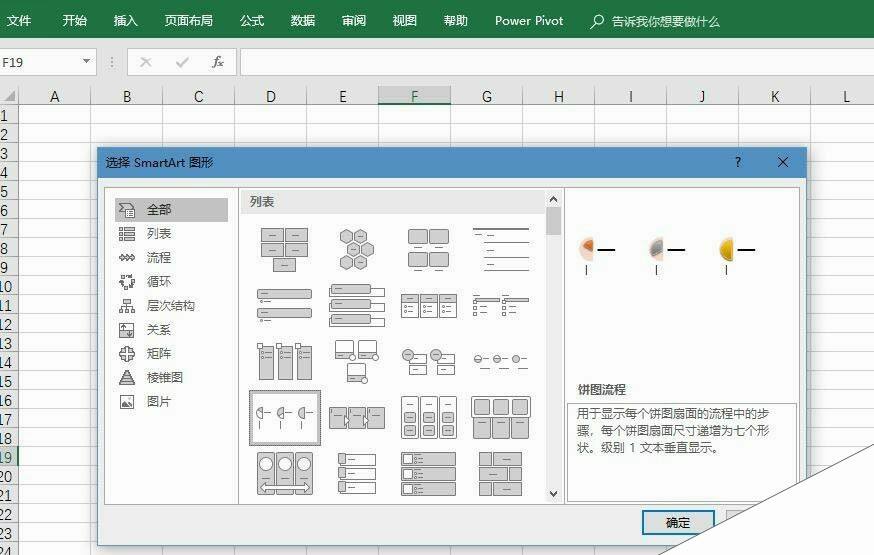Click the 确定 (OK) button

pyautogui.click(x=677, y=522)
